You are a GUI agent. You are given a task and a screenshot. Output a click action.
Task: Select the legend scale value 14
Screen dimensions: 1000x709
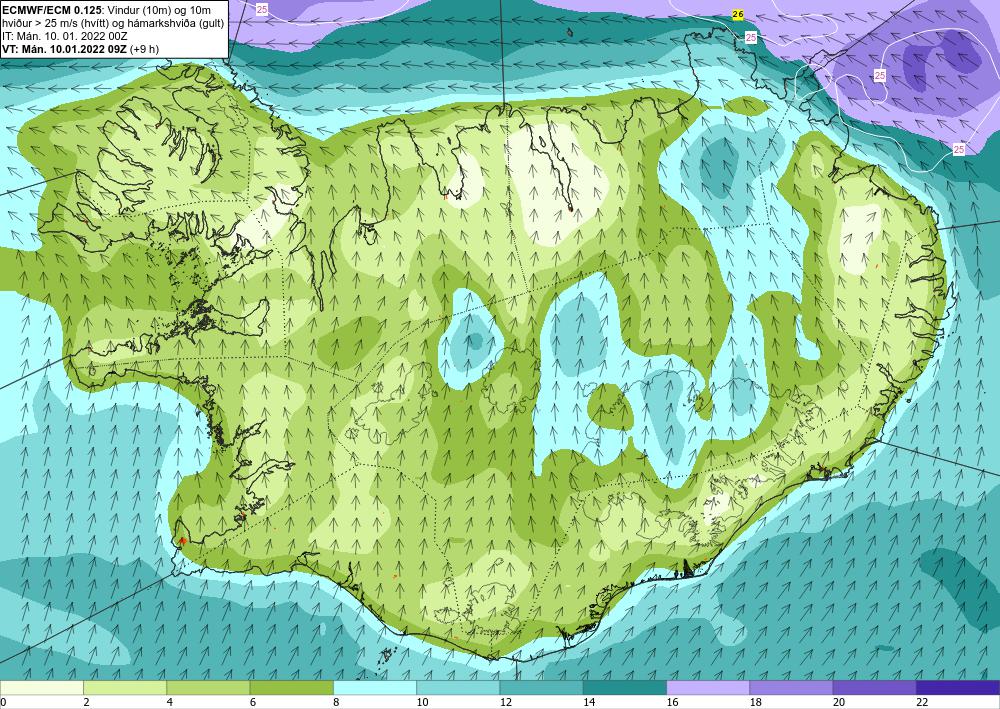[589, 703]
